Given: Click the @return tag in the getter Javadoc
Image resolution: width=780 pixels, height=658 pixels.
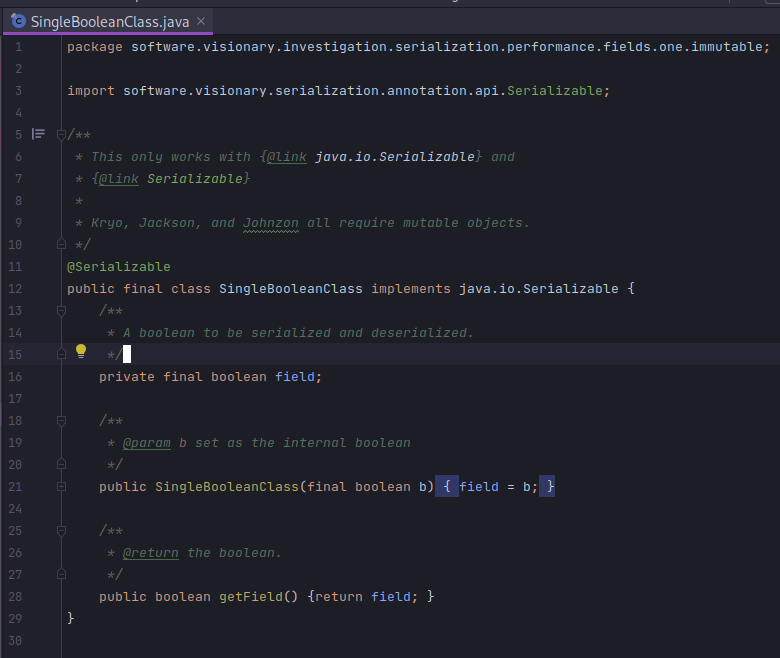Looking at the screenshot, I should [151, 553].
